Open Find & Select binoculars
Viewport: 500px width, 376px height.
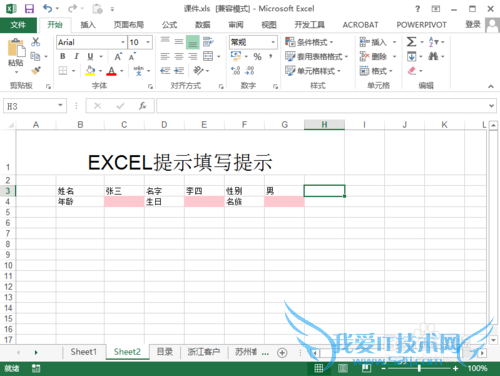(433, 56)
